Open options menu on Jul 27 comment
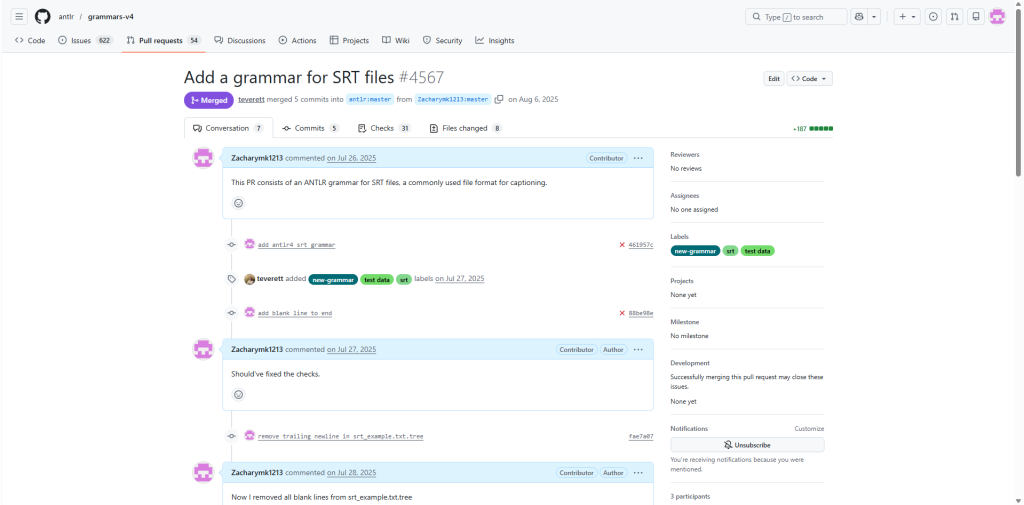The image size is (1024, 505). [638, 350]
